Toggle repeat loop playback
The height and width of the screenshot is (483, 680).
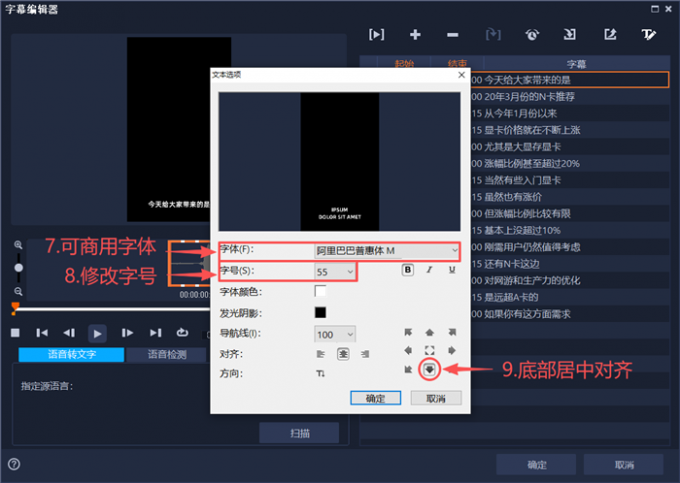[182, 332]
